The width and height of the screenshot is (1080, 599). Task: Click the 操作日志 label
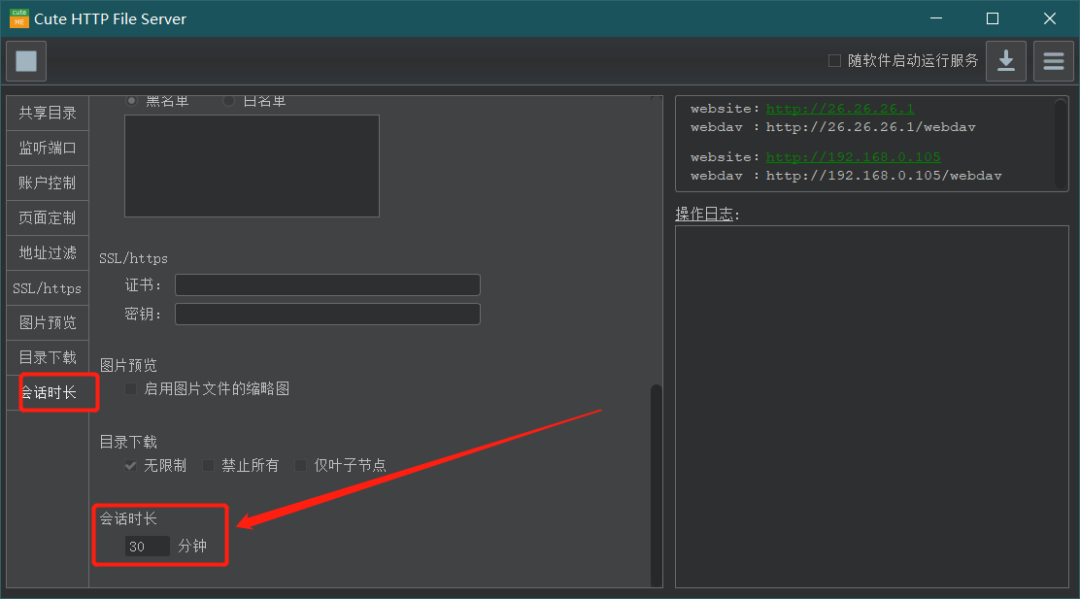(x=707, y=214)
